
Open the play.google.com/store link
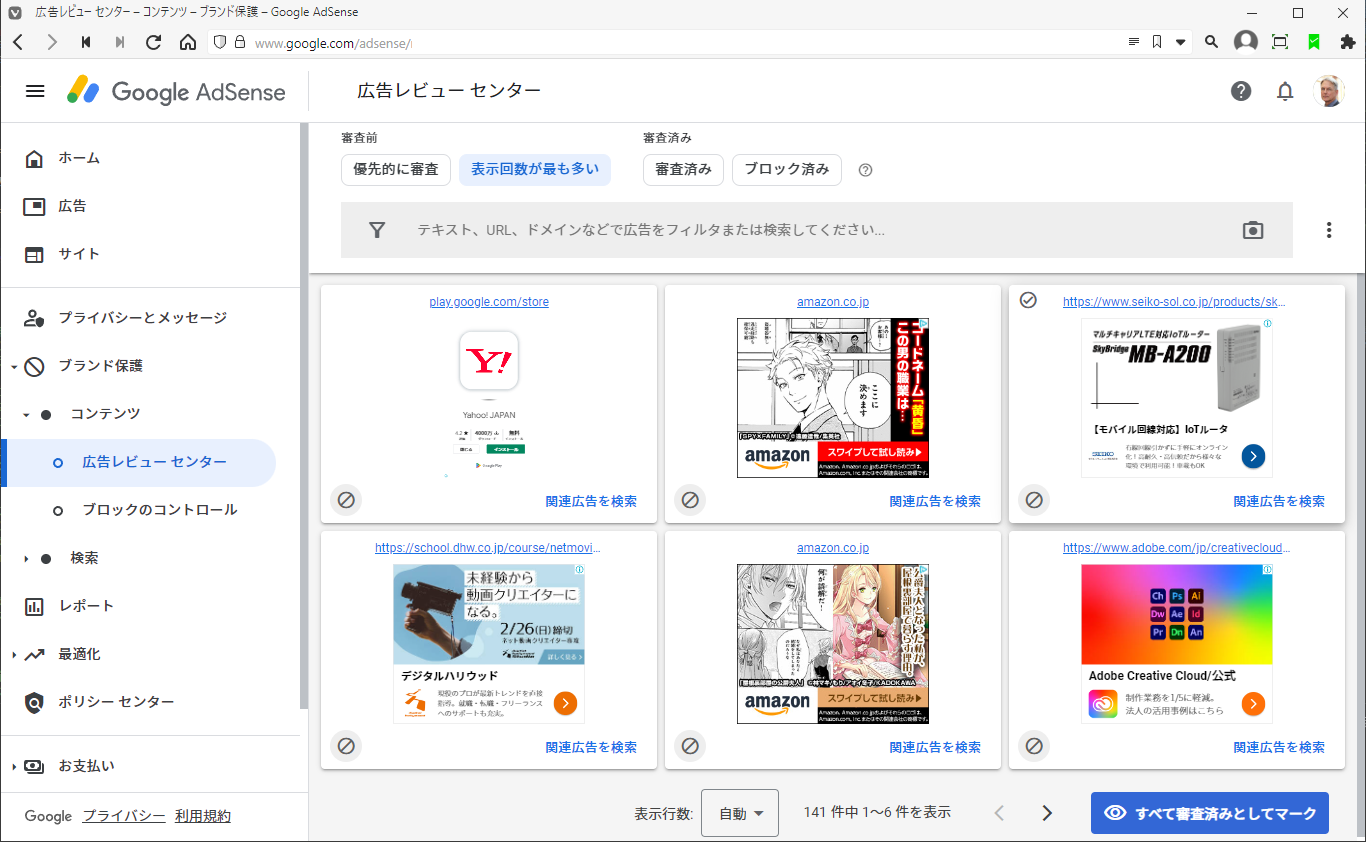tap(489, 301)
